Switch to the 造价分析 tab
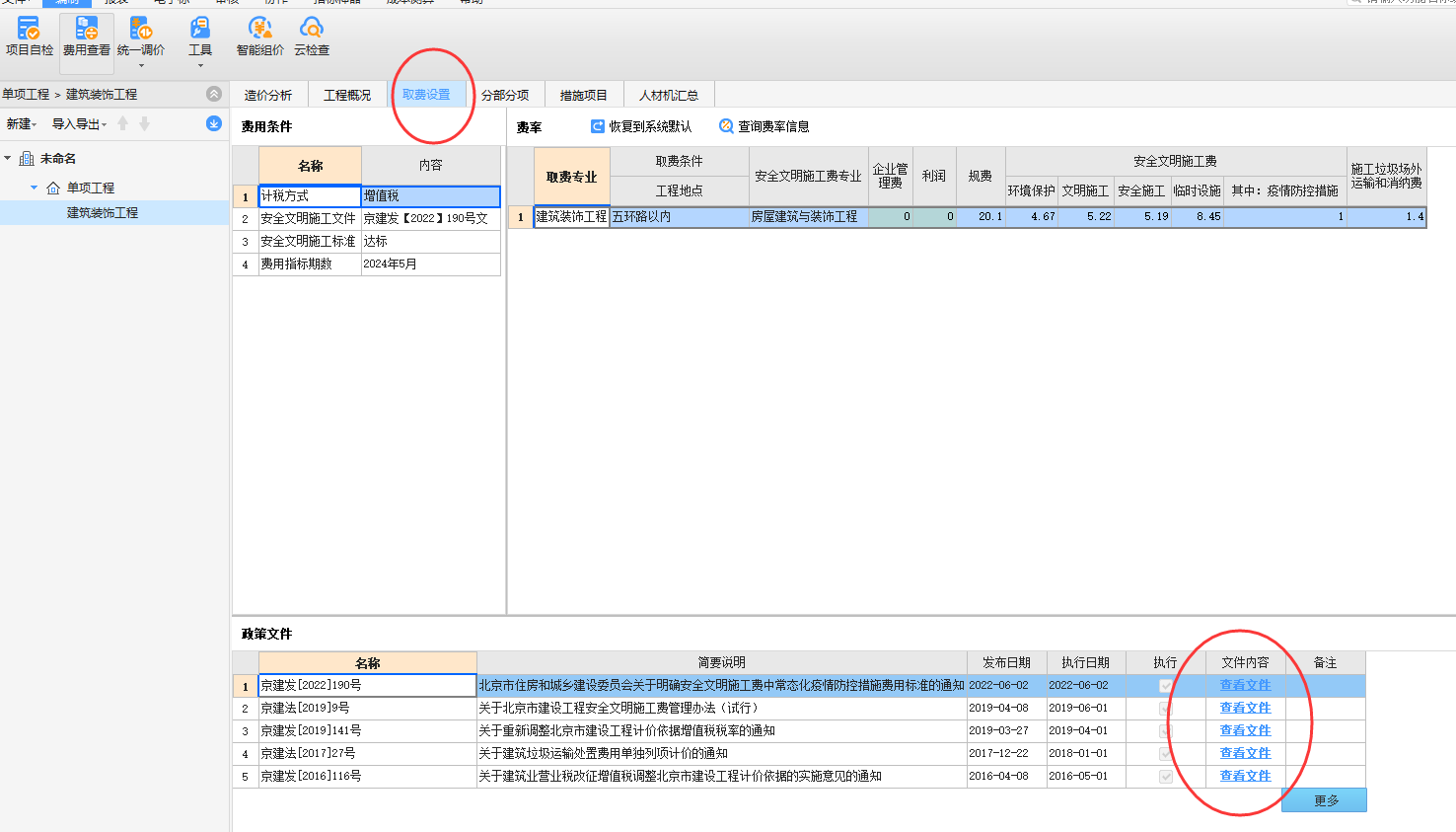Viewport: 1456px width, 832px height. point(268,95)
